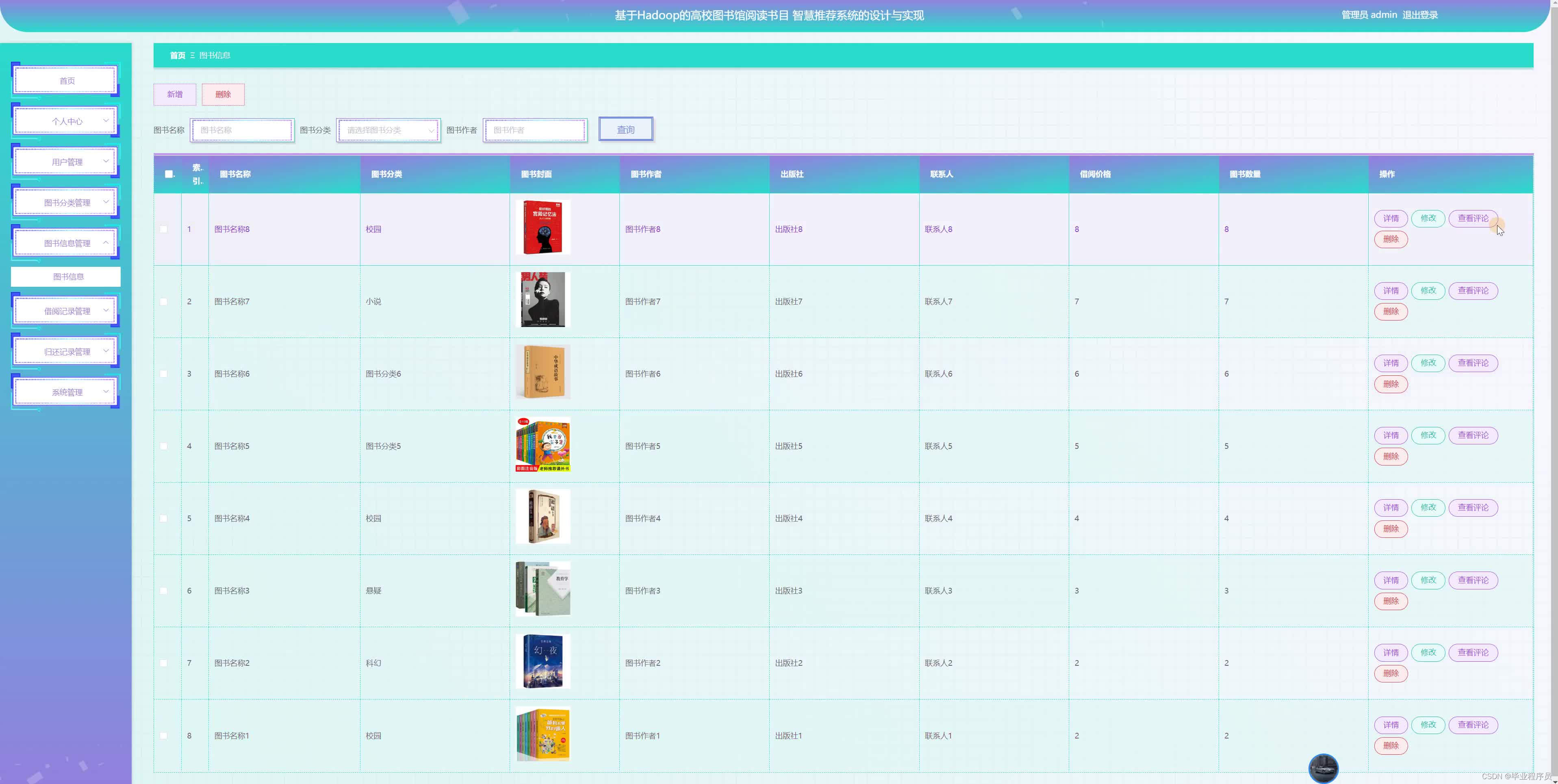
Task: Check the box for 图书名称5 row
Action: pyautogui.click(x=163, y=446)
